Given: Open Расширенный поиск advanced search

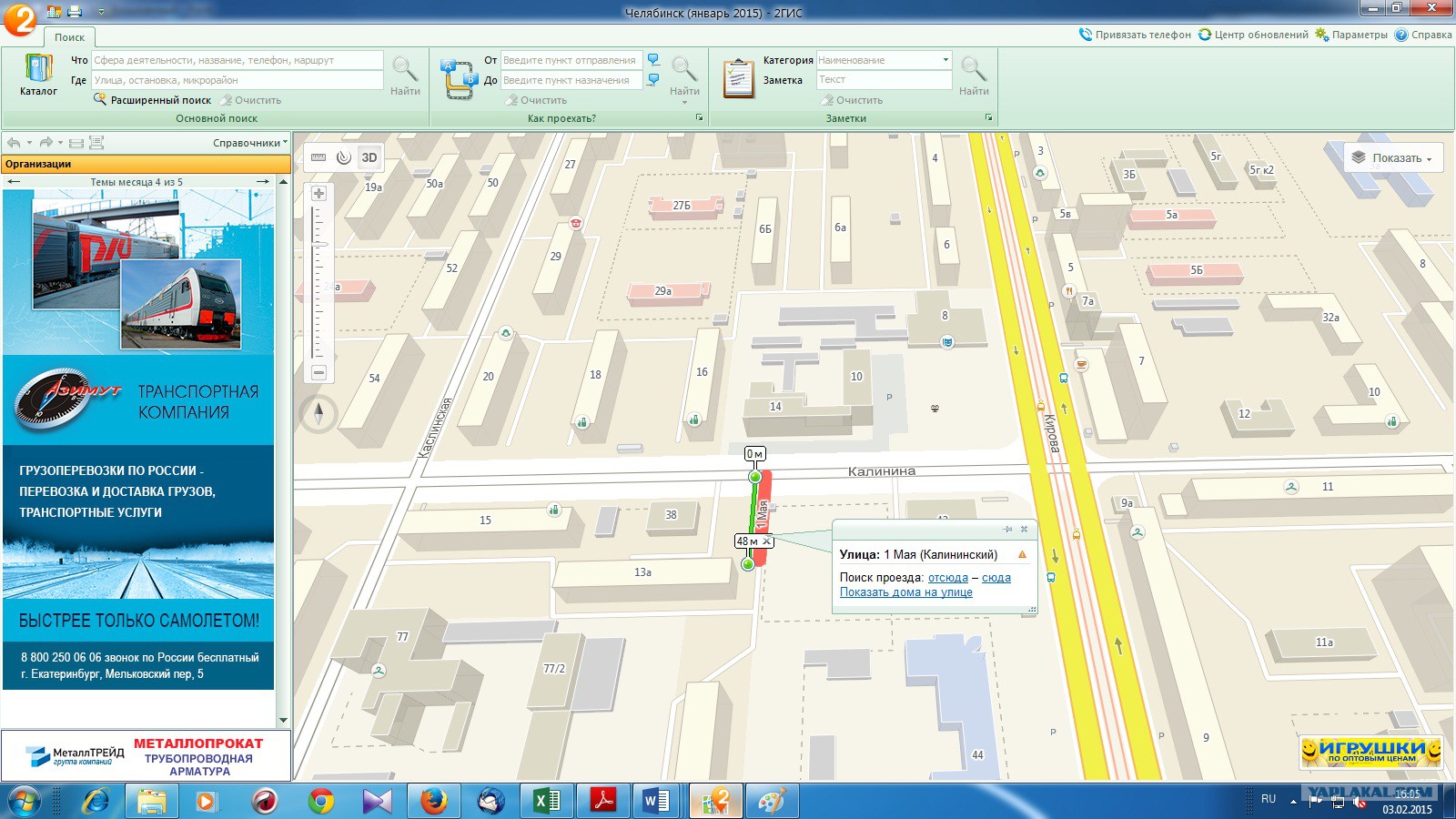Looking at the screenshot, I should [x=152, y=100].
